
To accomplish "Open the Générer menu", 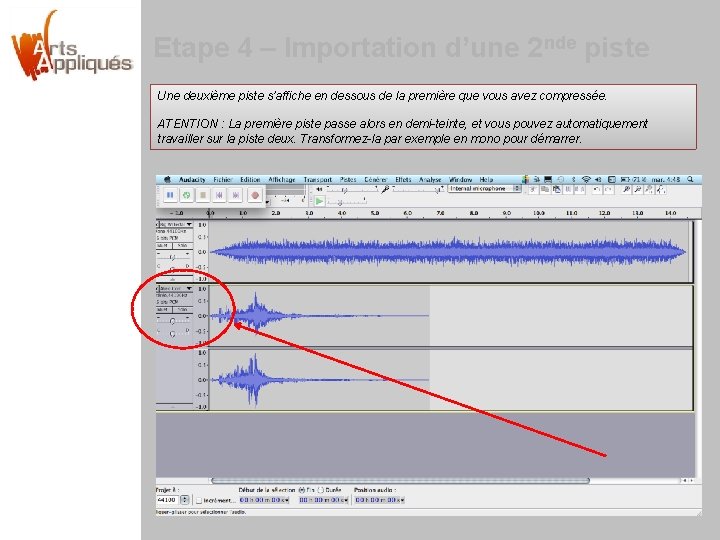I will (376, 180).
